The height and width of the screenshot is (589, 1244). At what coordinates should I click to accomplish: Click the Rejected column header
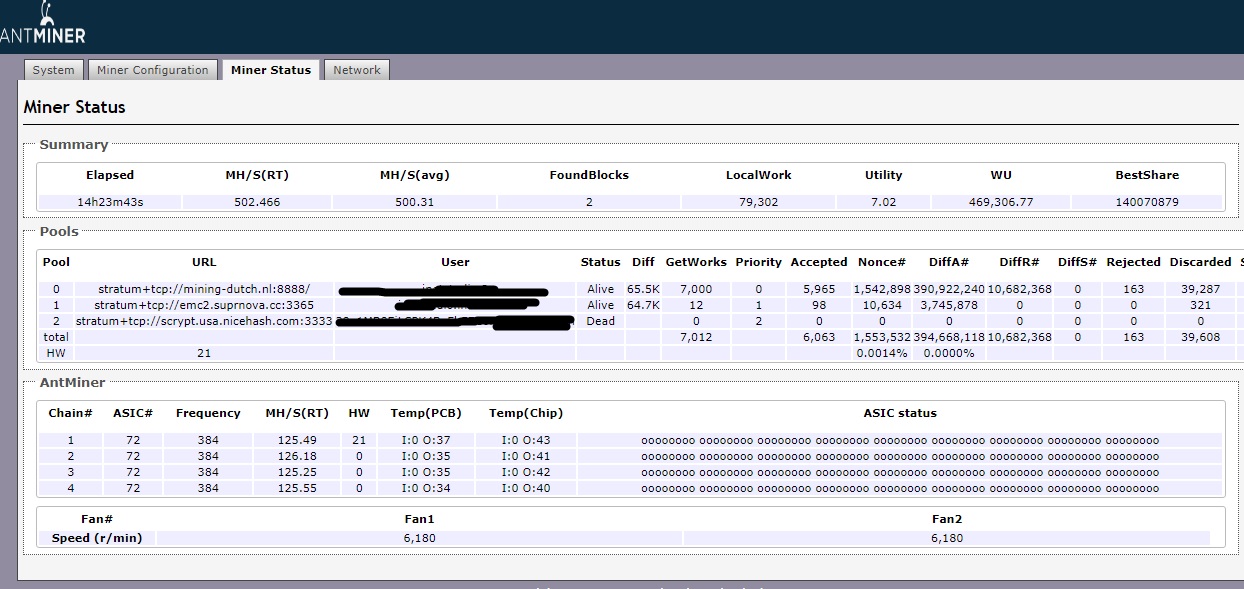click(x=1133, y=262)
